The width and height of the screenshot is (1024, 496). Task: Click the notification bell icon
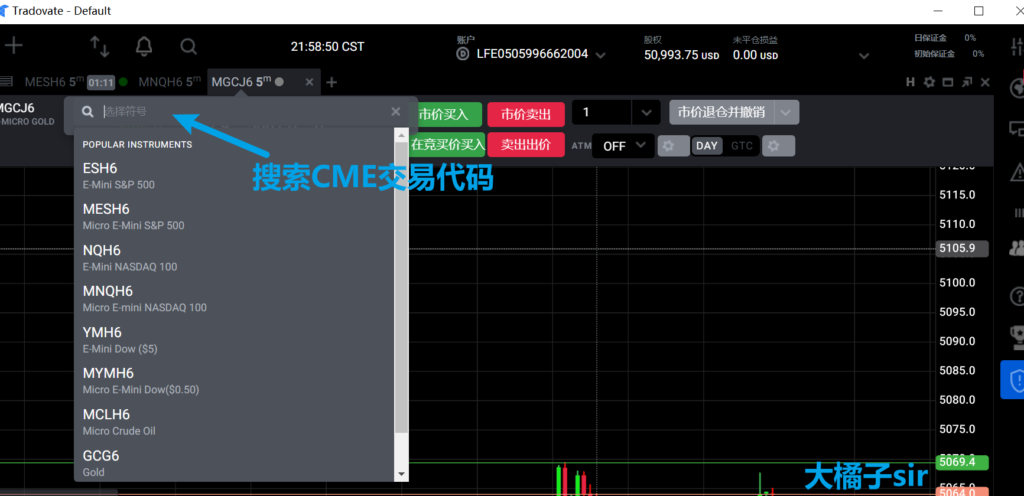coord(144,46)
